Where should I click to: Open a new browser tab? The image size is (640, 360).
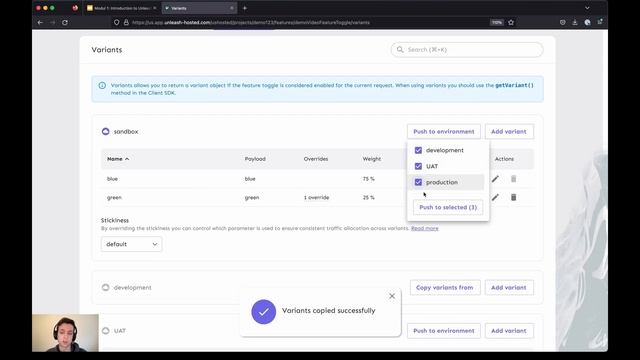coord(245,8)
